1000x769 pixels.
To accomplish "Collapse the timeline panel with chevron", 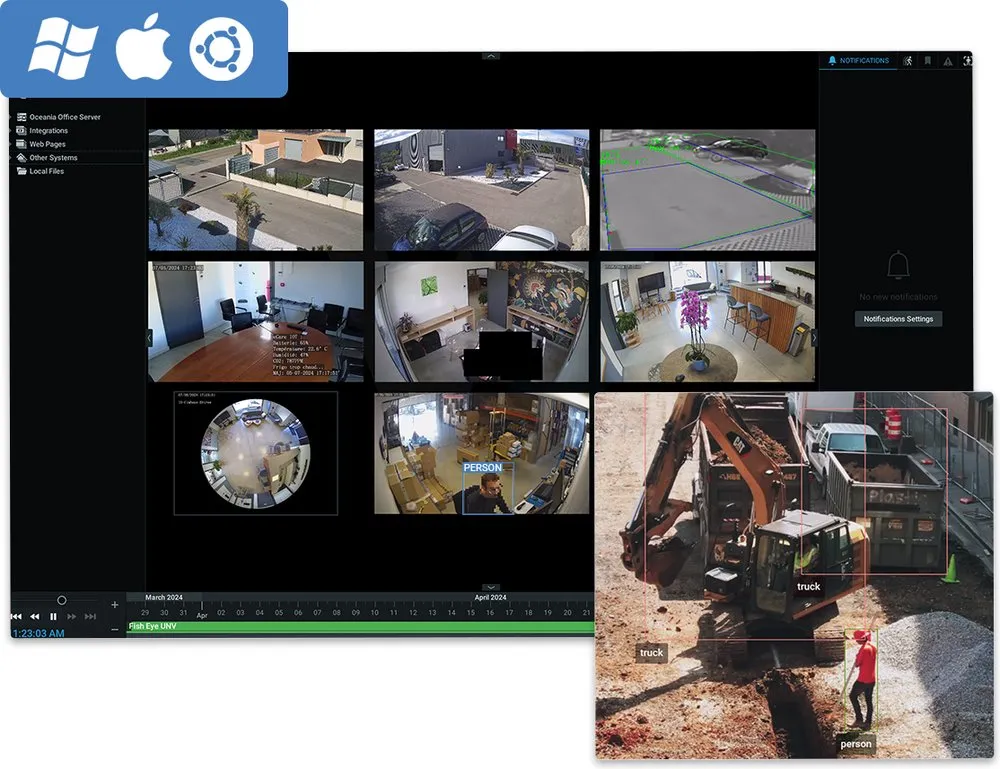I will click(x=491, y=587).
